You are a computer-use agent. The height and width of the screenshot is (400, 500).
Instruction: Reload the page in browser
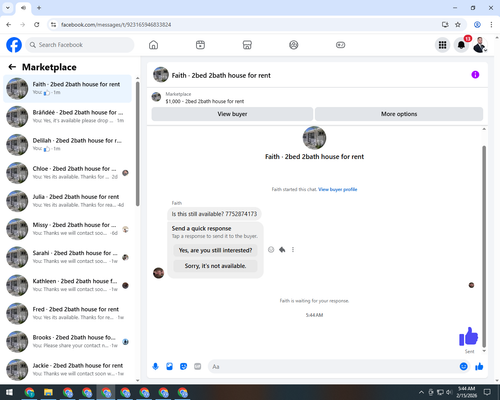(37, 25)
